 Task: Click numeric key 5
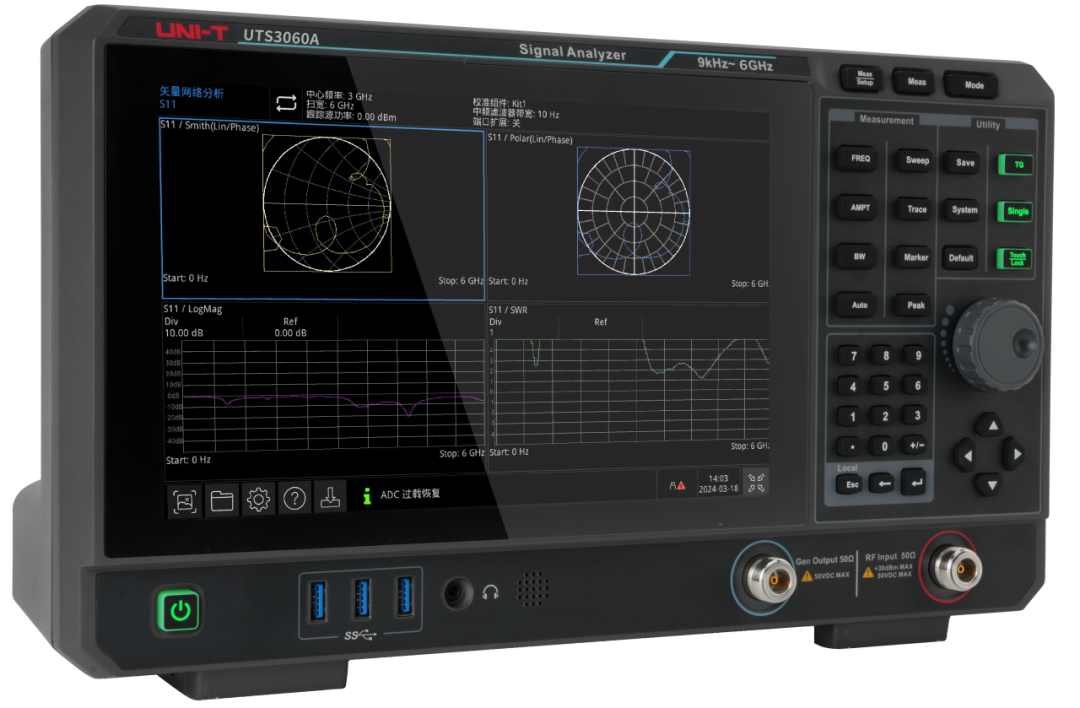coord(885,386)
